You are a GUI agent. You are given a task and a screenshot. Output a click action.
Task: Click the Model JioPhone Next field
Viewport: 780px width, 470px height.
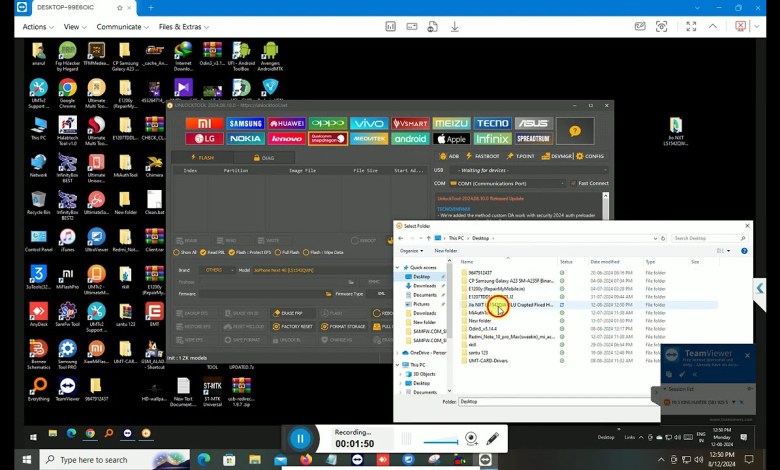tap(322, 270)
